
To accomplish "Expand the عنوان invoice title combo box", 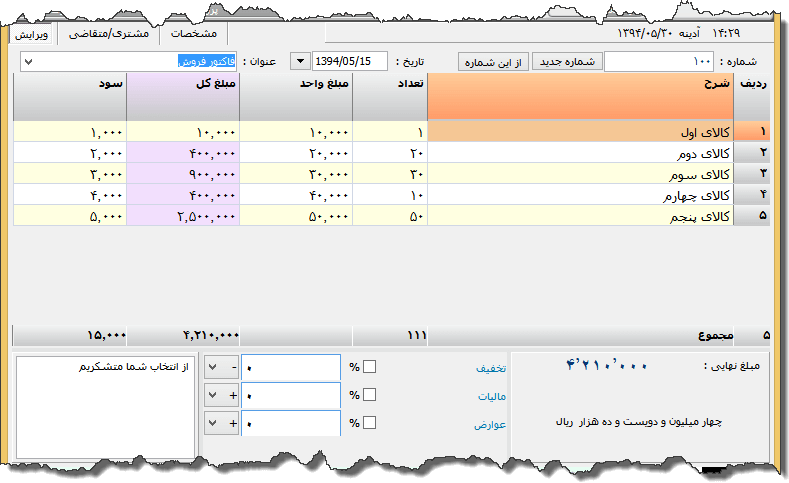I will [27, 62].
